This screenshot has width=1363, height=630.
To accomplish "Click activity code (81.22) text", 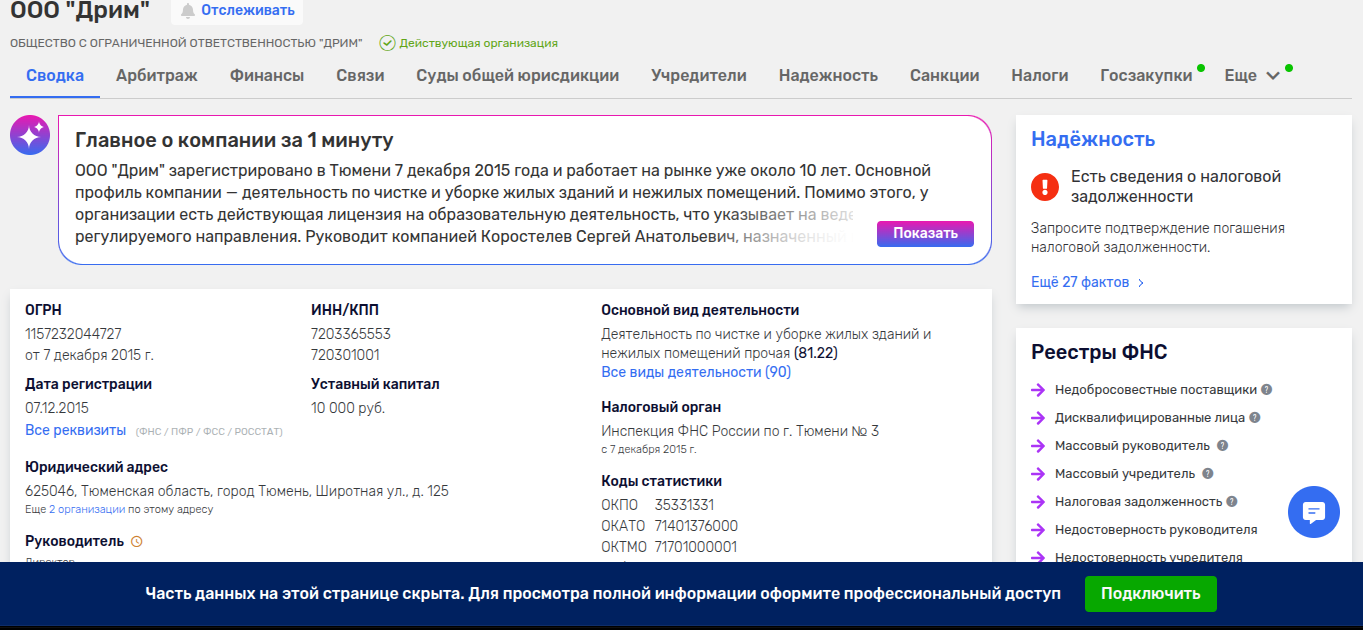I will pos(816,354).
